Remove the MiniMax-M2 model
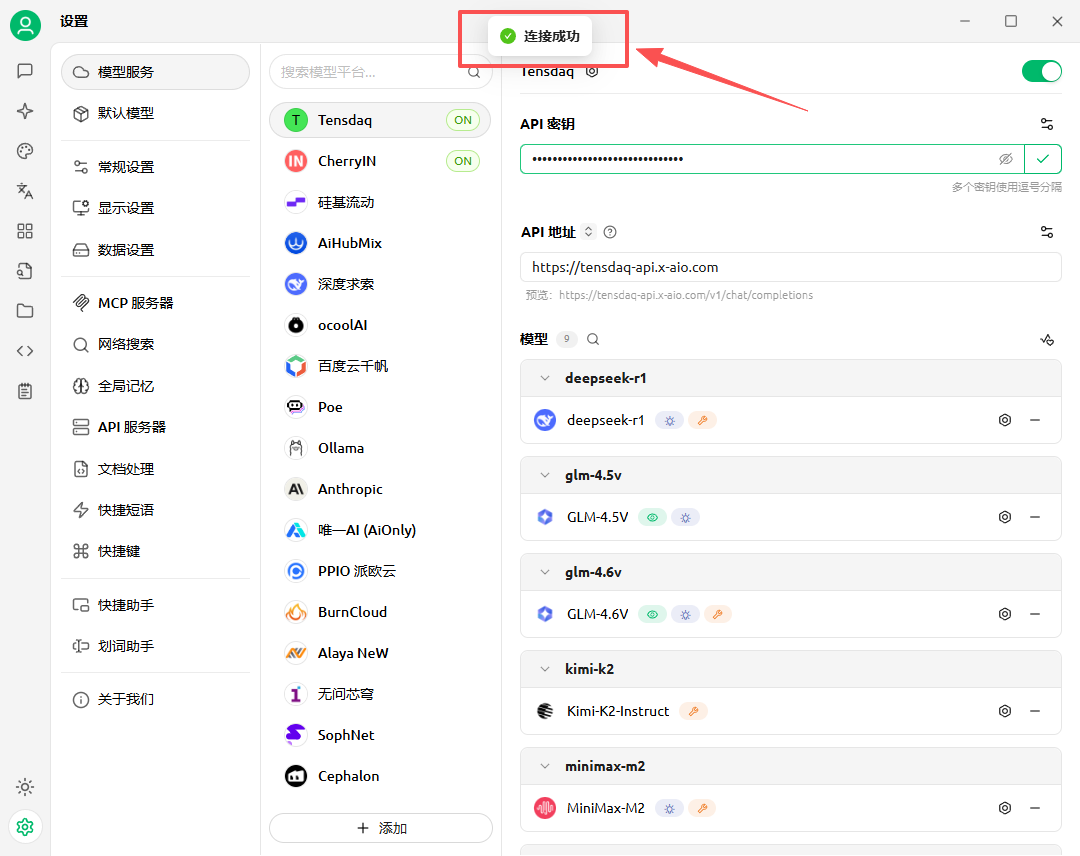Image resolution: width=1080 pixels, height=856 pixels. (1035, 808)
